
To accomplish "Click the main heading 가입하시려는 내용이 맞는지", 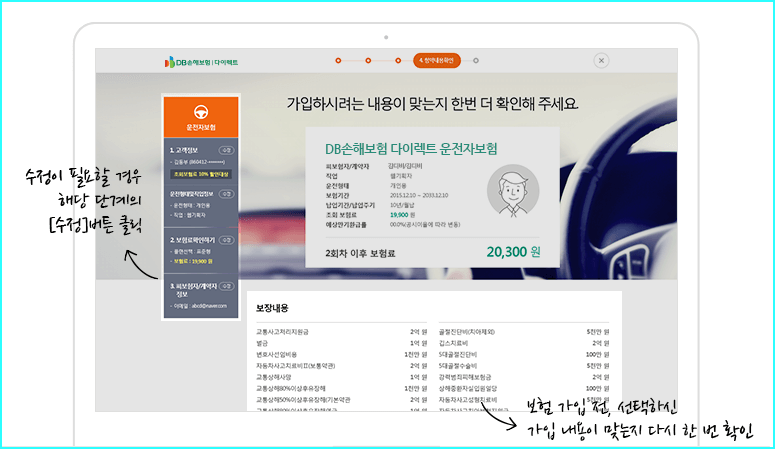I will tap(432, 104).
